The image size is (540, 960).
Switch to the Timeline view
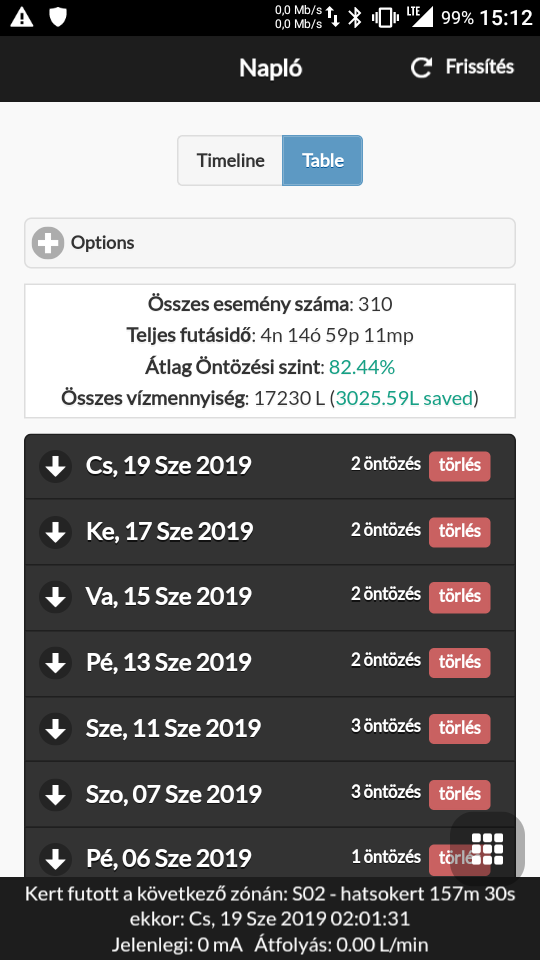pyautogui.click(x=230, y=160)
